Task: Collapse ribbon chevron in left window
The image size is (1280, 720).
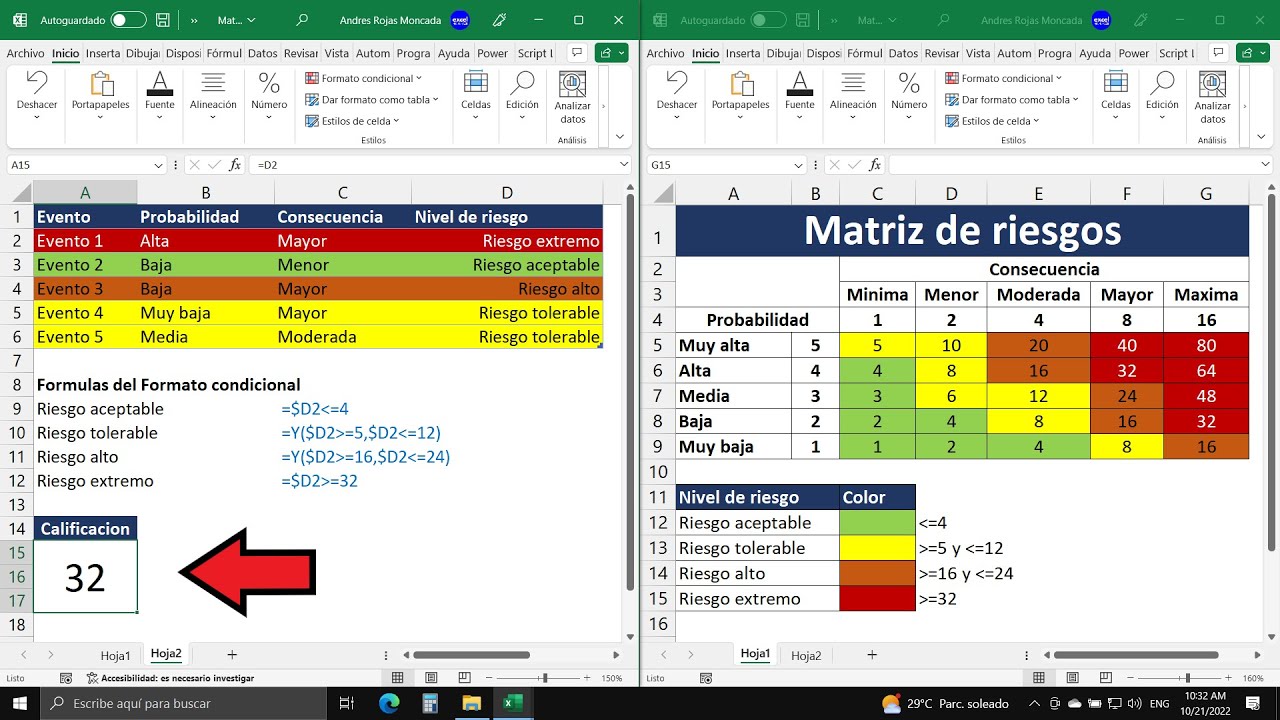Action: tap(620, 137)
